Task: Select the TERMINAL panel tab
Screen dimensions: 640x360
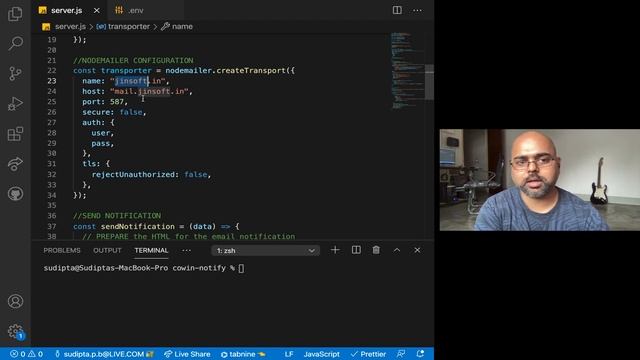Action: pyautogui.click(x=151, y=251)
